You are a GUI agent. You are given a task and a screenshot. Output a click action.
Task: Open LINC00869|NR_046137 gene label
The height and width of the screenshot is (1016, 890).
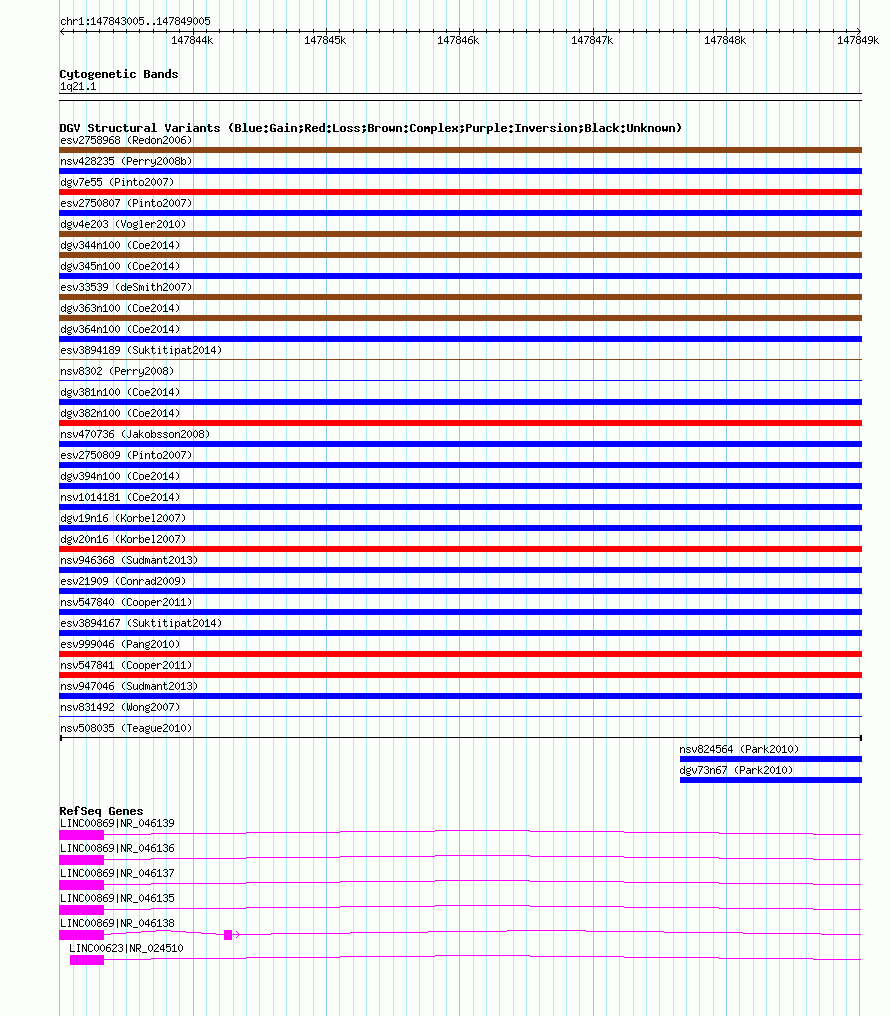coord(117,873)
